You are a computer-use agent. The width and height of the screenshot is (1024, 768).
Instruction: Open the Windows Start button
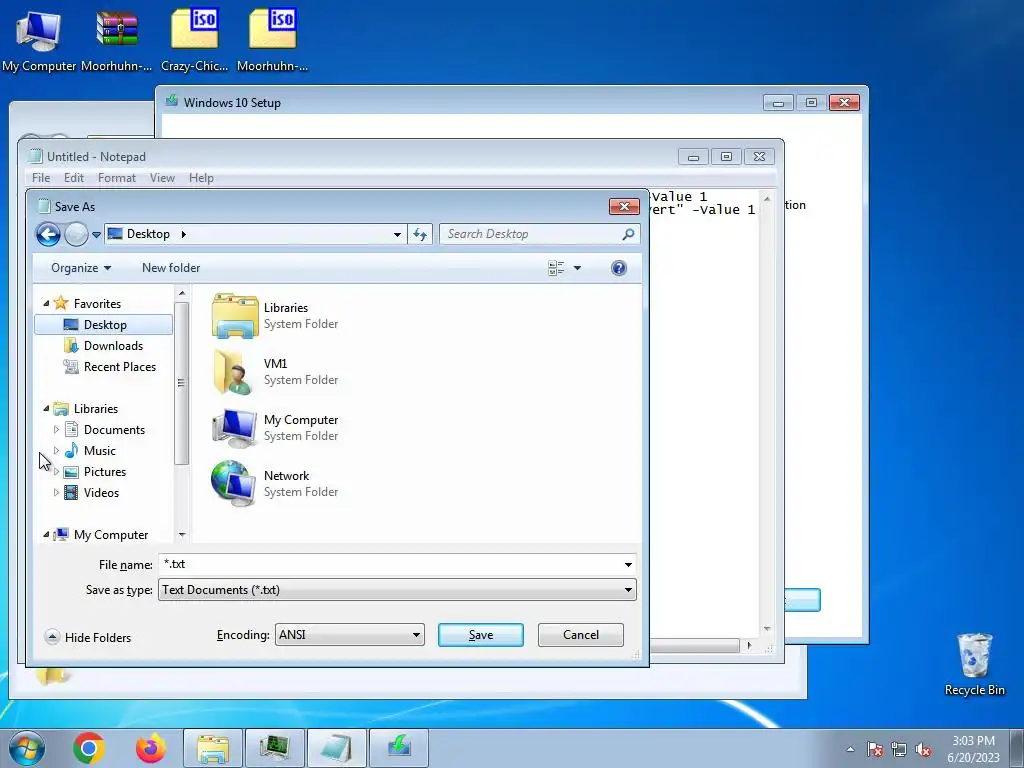click(26, 748)
